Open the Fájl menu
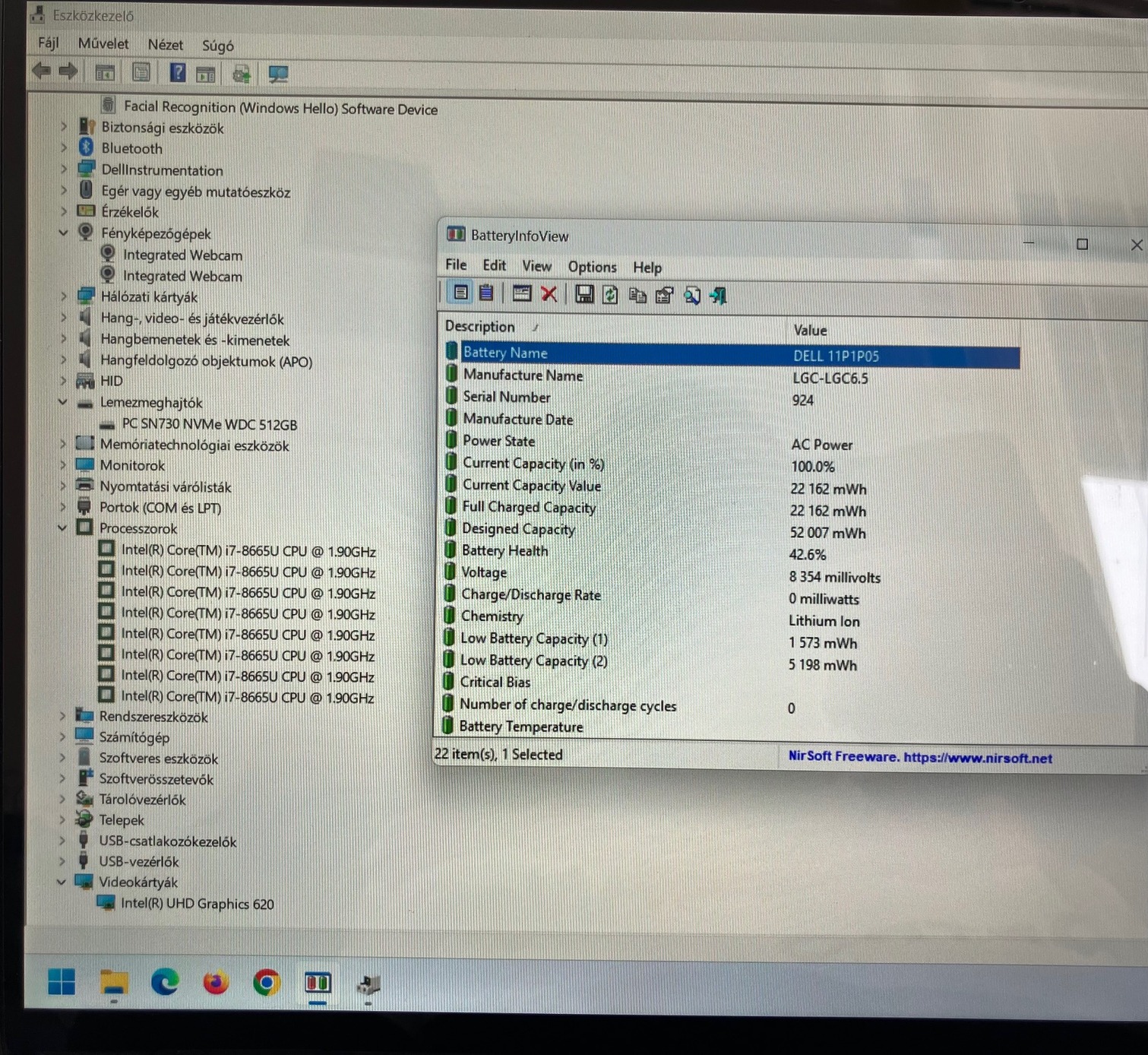1148x1055 pixels. (48, 43)
